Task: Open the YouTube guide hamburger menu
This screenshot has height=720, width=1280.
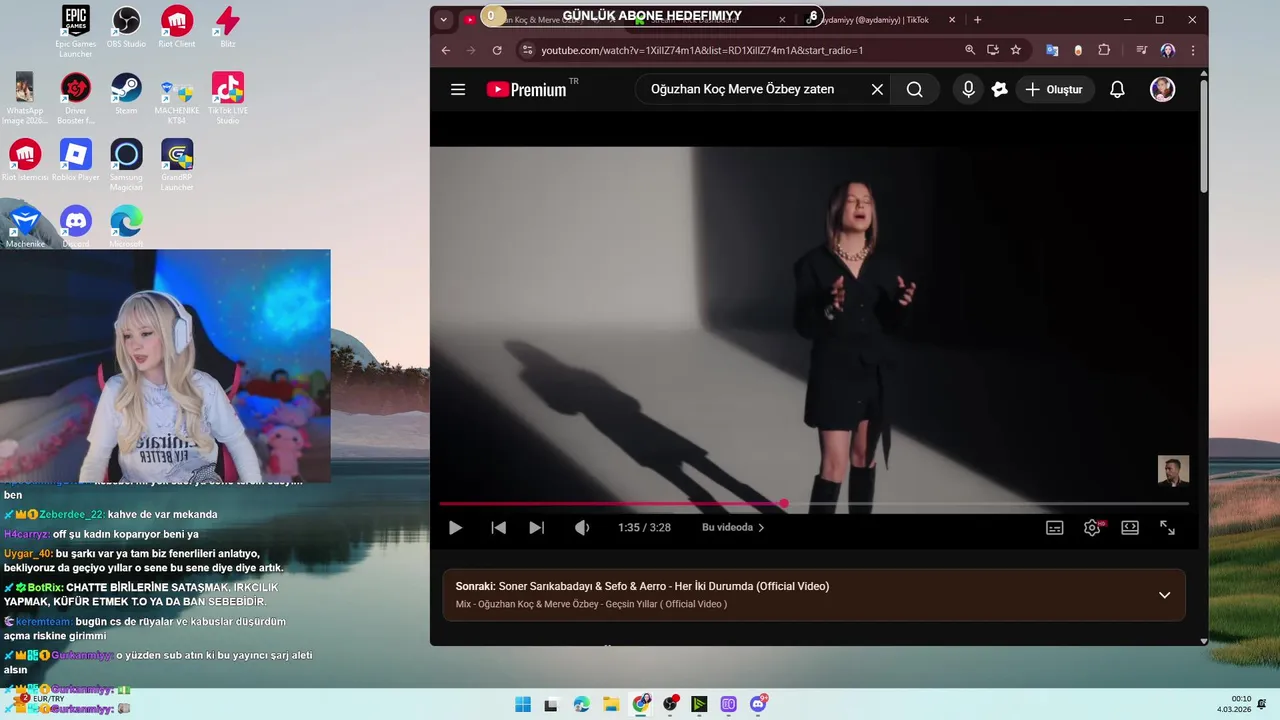Action: click(458, 89)
